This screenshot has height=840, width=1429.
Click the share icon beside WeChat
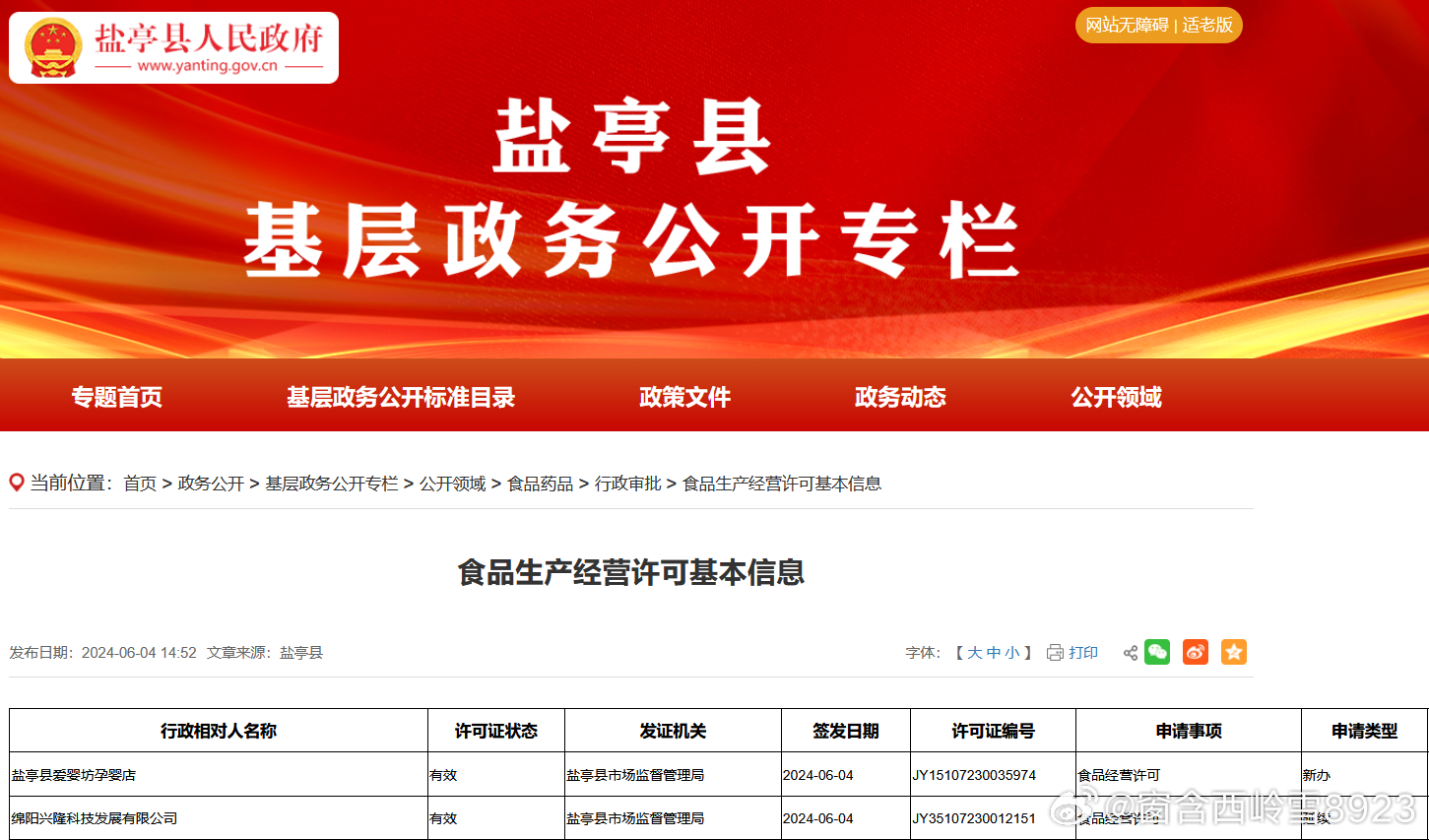tap(1131, 653)
